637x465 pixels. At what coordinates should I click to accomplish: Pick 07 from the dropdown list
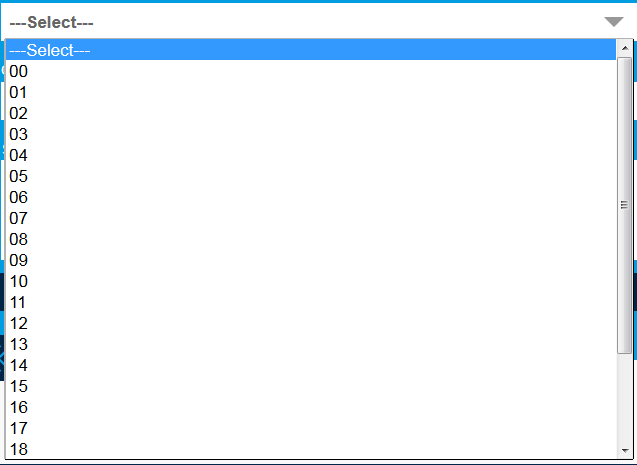click(x=311, y=218)
